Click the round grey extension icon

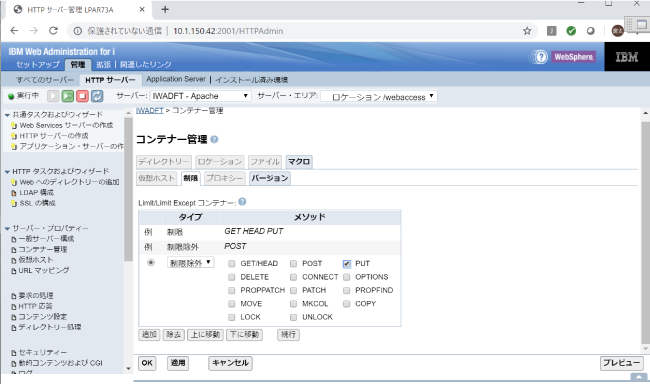[591, 31]
